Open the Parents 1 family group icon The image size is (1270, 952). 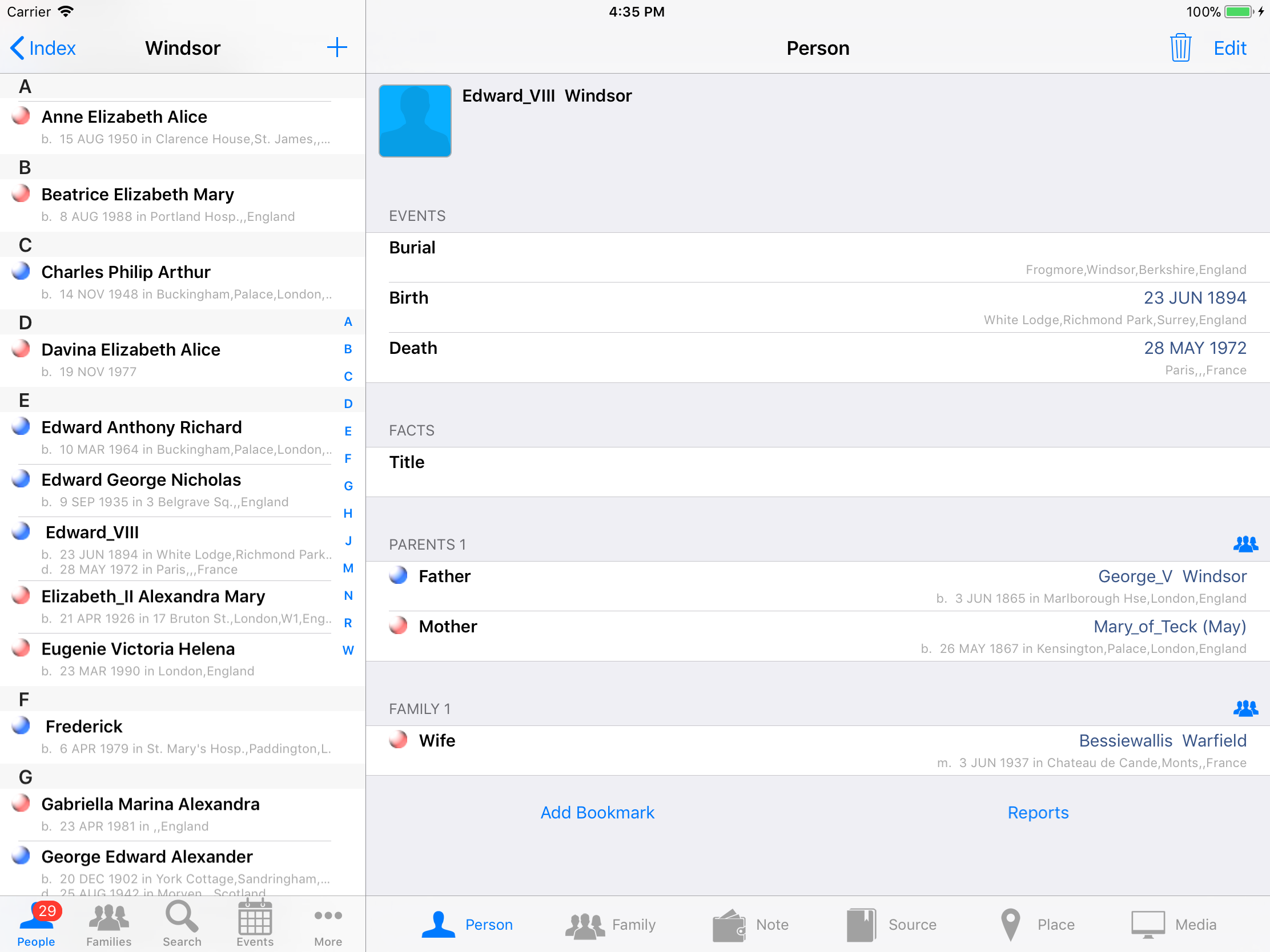pyautogui.click(x=1245, y=544)
